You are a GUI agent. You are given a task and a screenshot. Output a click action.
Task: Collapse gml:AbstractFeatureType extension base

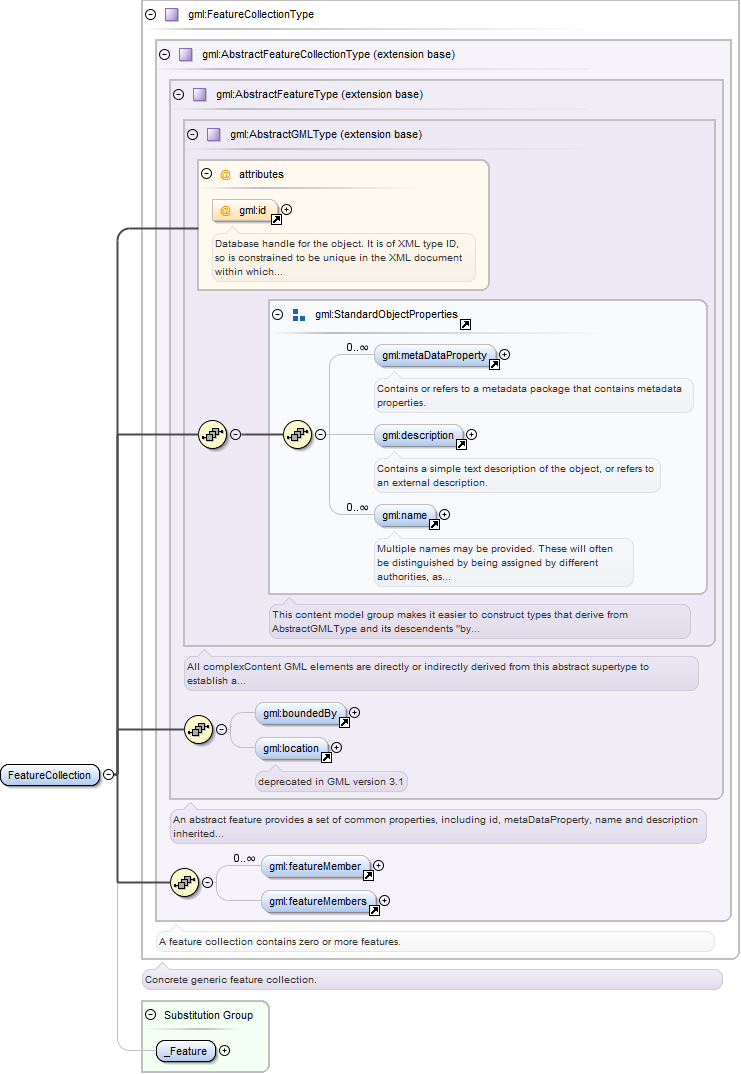pos(179,95)
